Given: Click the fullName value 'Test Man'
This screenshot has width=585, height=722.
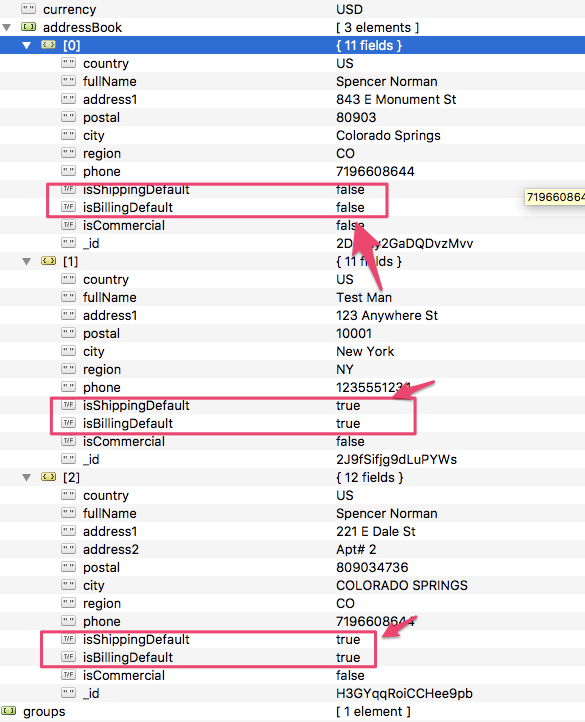Looking at the screenshot, I should tap(364, 297).
